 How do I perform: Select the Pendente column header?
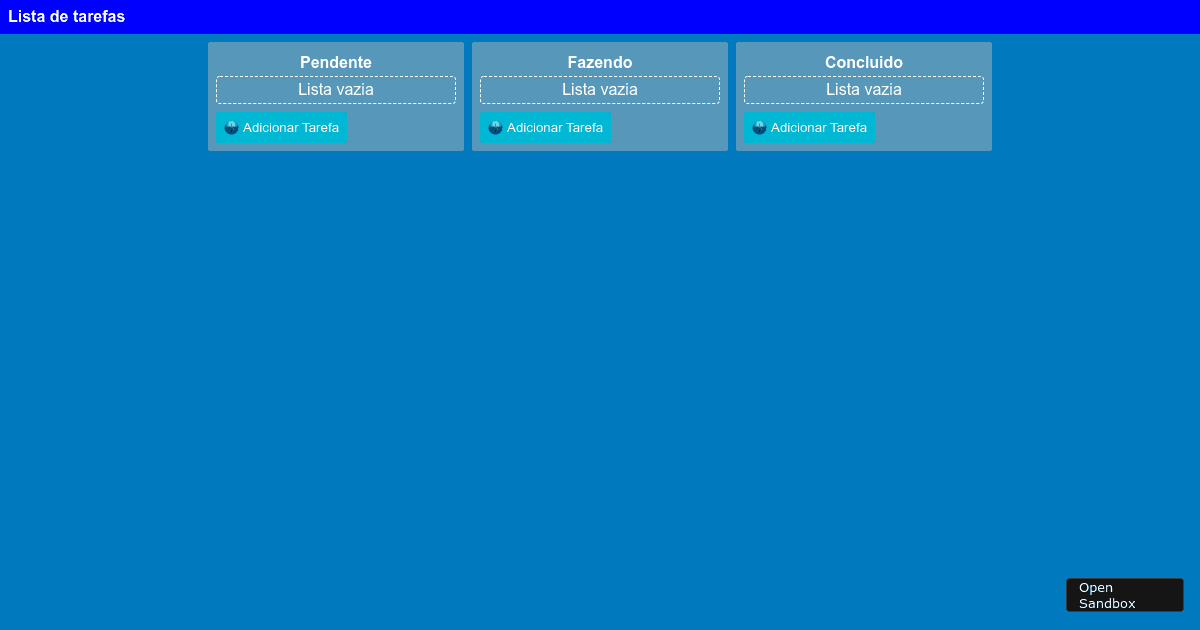tap(336, 62)
